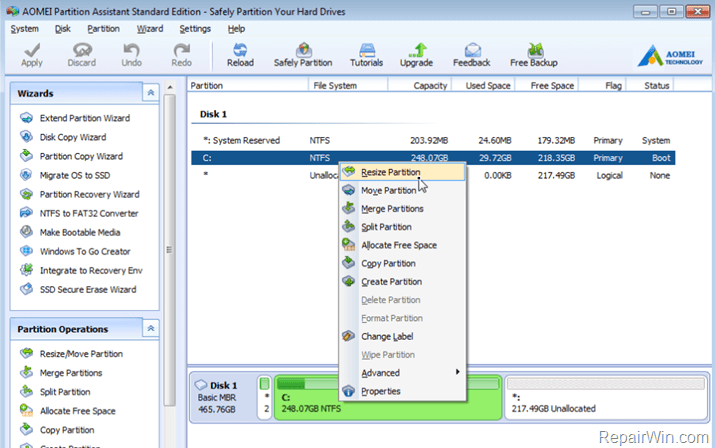Sort by the Free Space column header
This screenshot has width=715, height=448.
547,85
